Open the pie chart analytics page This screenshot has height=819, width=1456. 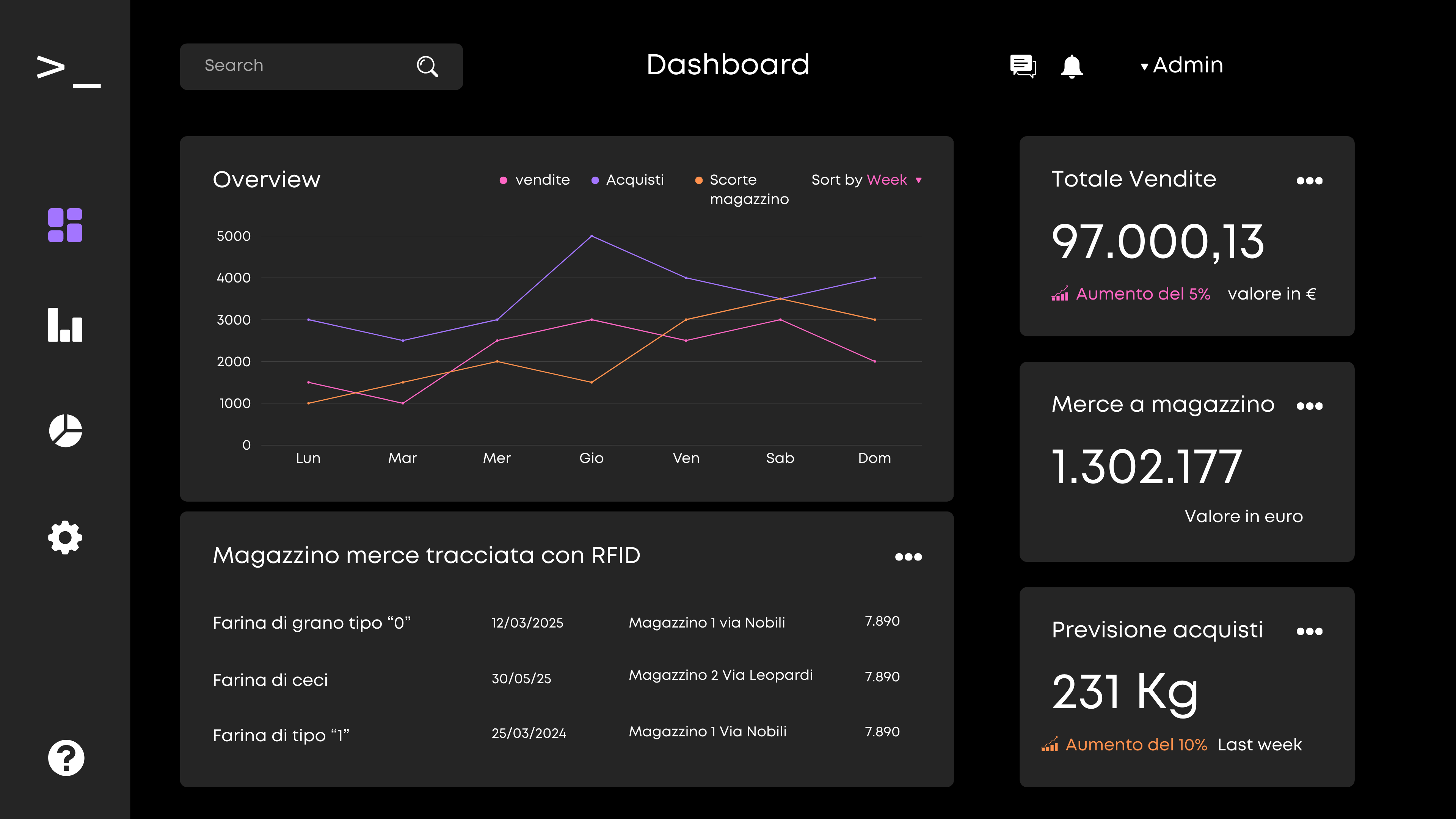tap(66, 431)
